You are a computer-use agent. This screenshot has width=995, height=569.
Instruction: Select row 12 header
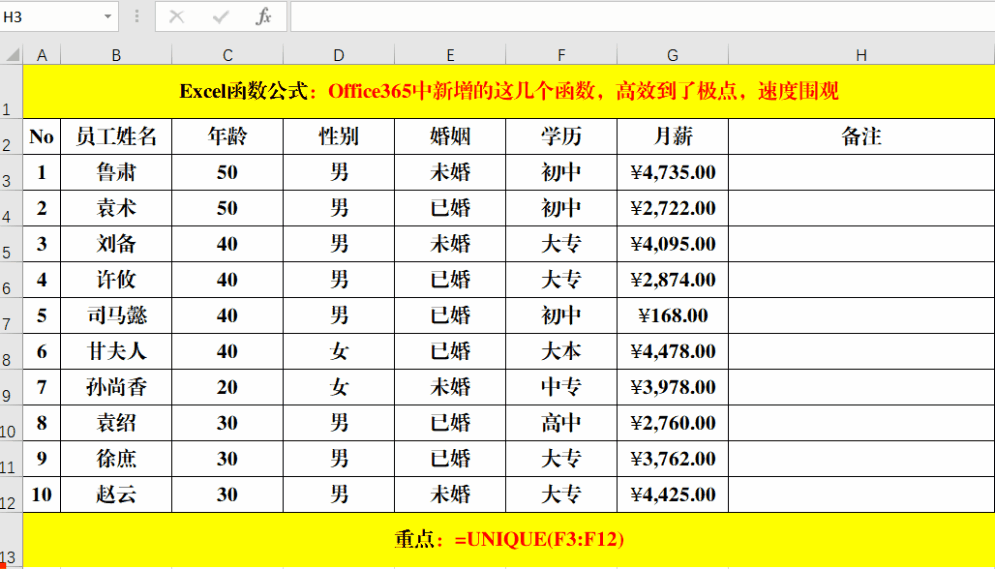(11, 495)
